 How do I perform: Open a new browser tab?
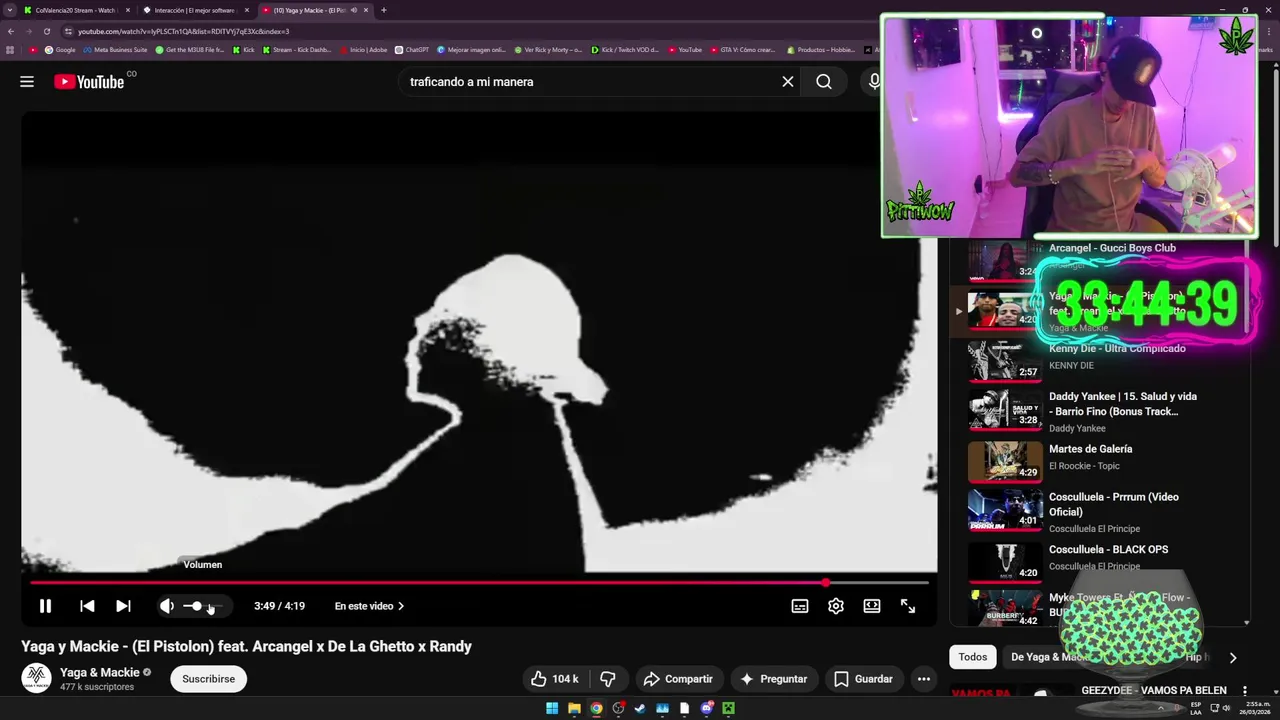point(384,10)
